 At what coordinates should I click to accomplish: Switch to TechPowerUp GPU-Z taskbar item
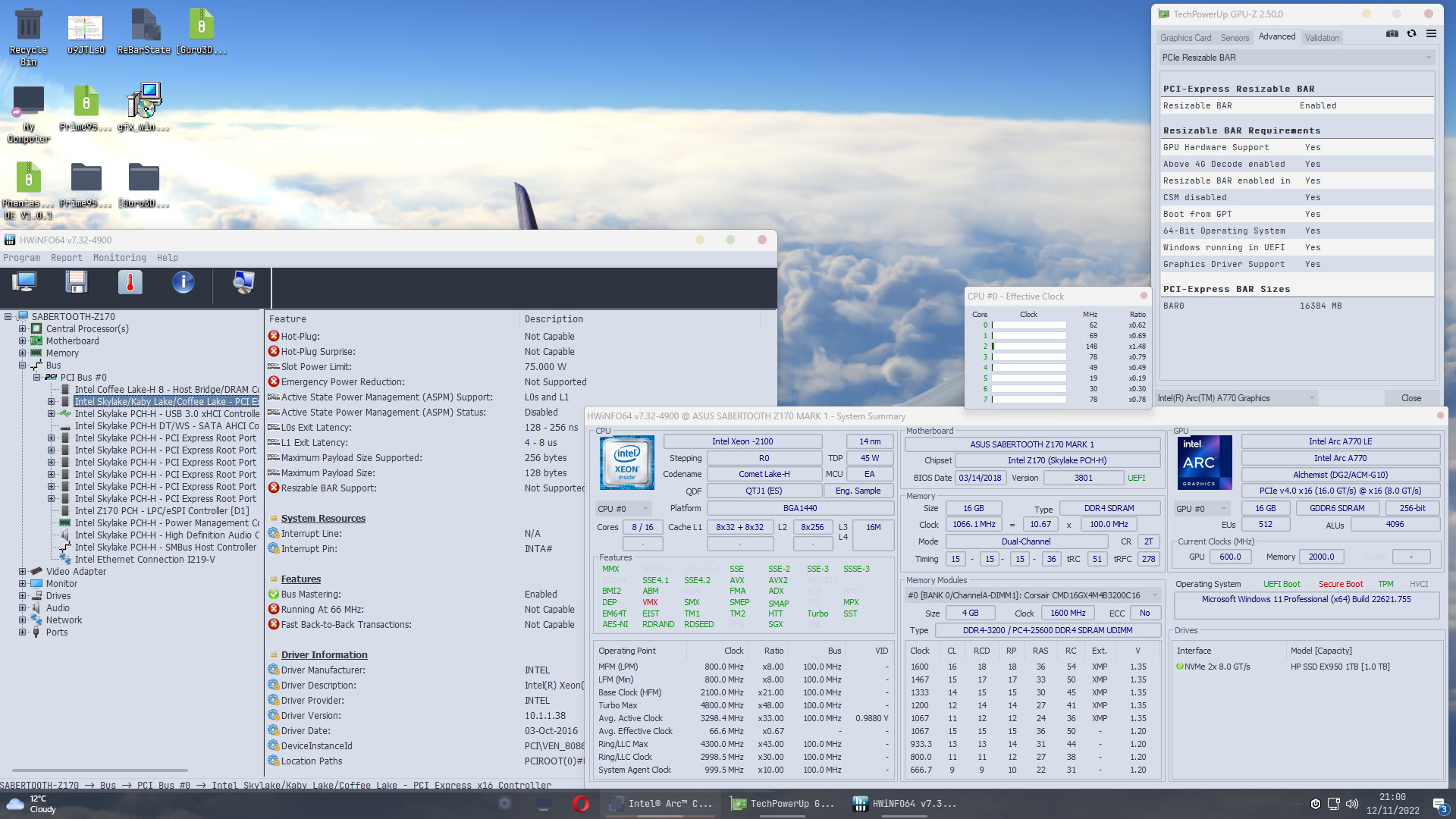point(782,804)
